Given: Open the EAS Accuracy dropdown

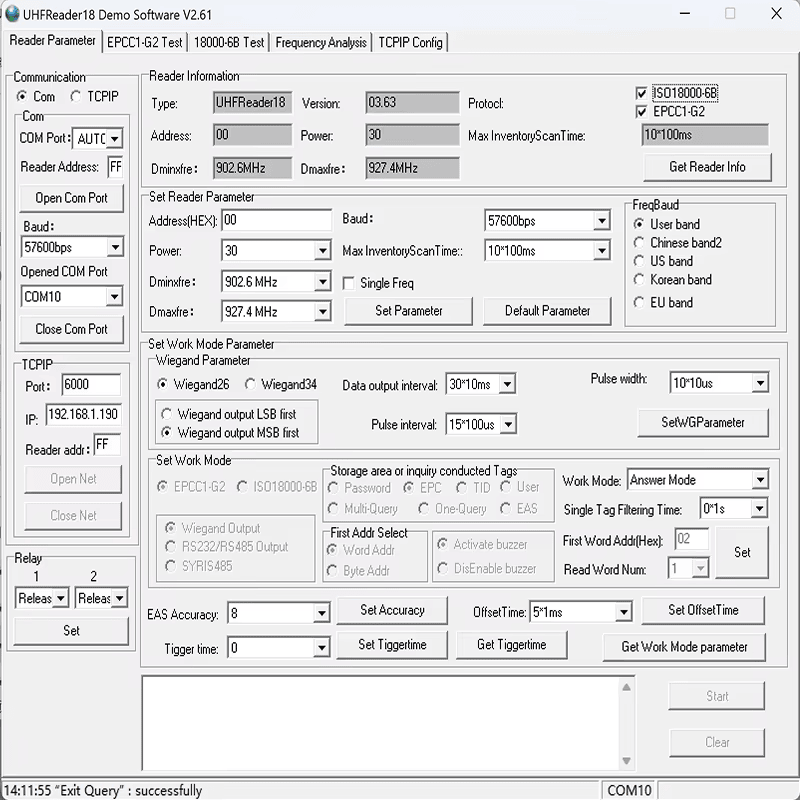Looking at the screenshot, I should click(x=321, y=613).
